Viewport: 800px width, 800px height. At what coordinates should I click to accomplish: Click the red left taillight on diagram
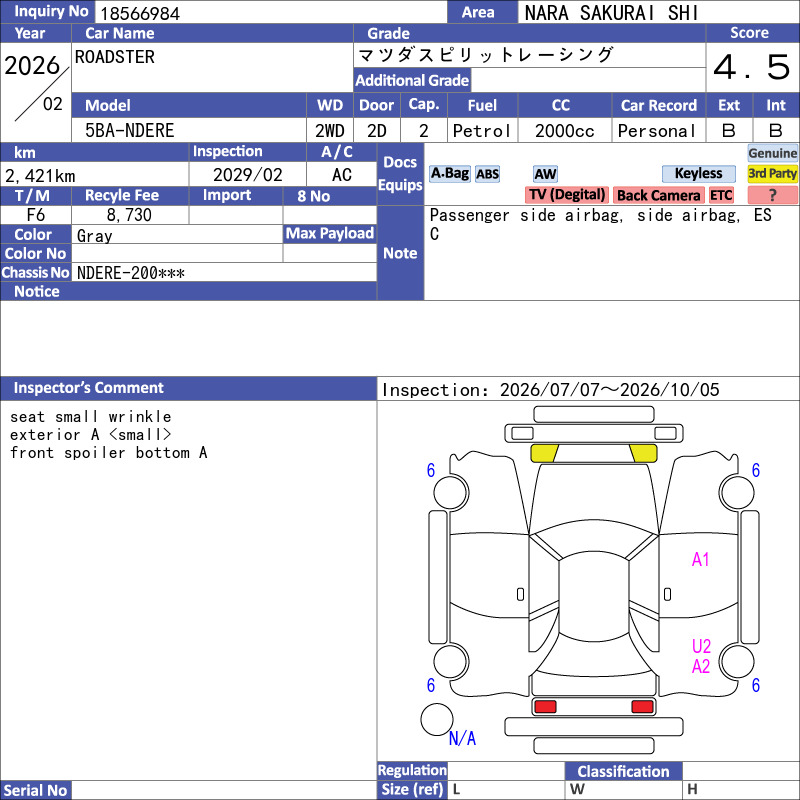tap(545, 707)
